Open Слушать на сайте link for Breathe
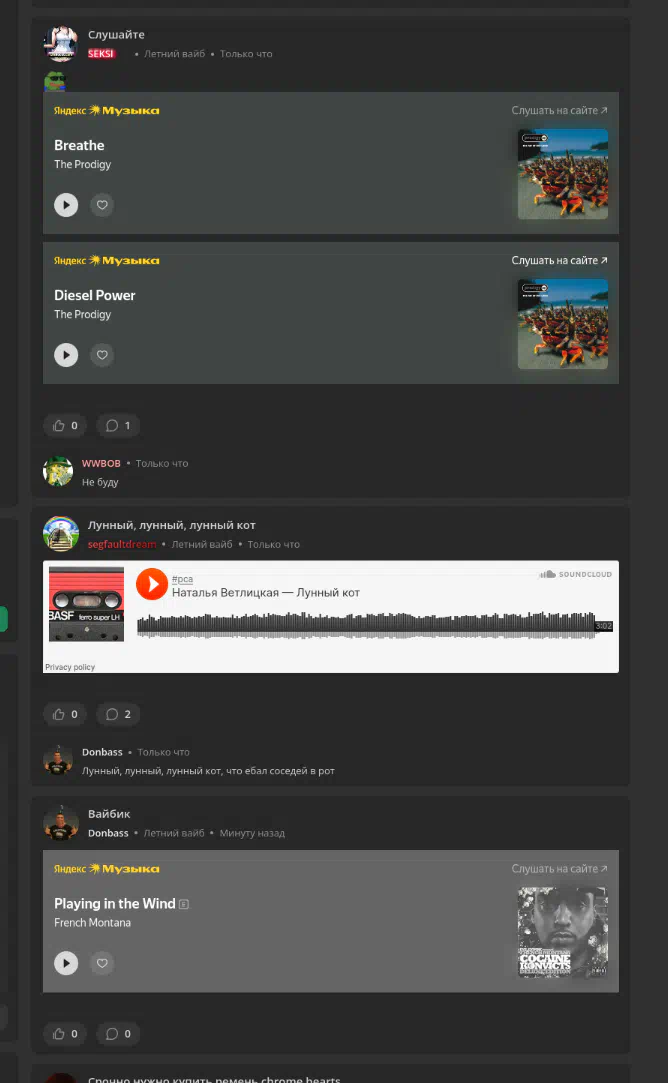Screen dimensions: 668x1083 coord(560,111)
